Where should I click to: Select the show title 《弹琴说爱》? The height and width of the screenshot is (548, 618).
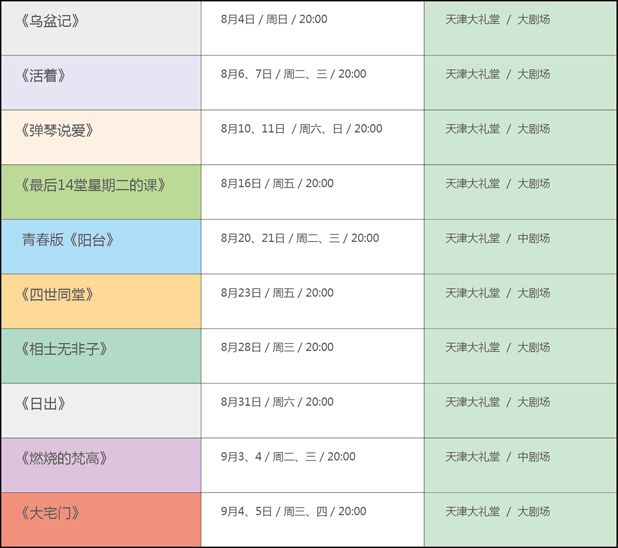point(57,130)
